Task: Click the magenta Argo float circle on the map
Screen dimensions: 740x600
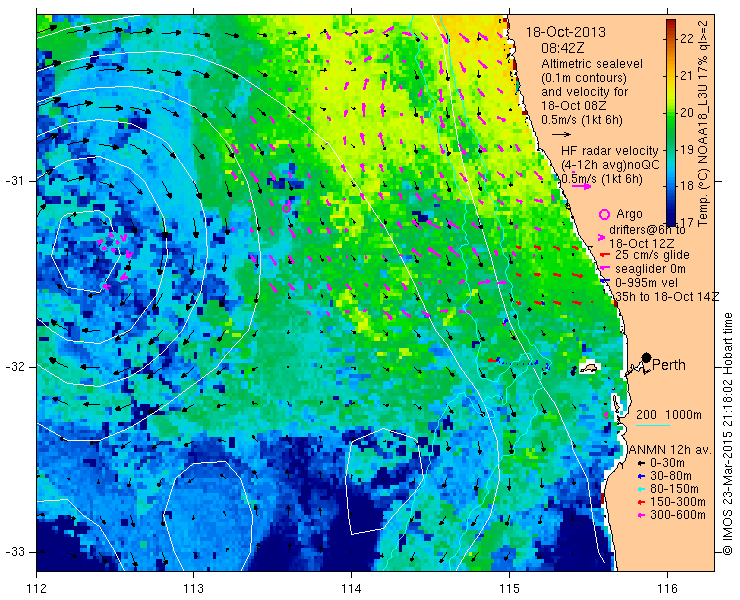Action: tap(286, 208)
